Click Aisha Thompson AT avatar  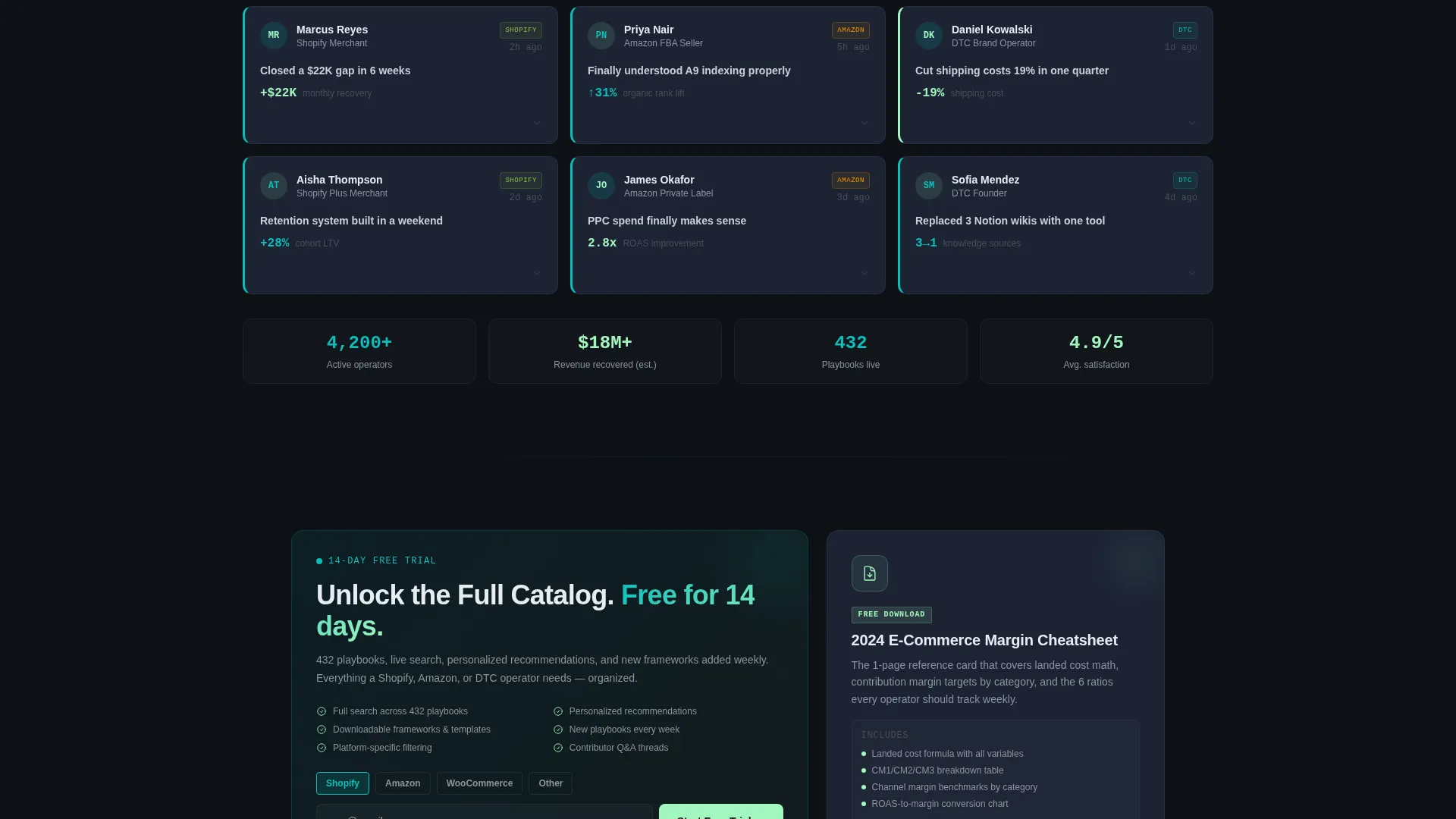pyautogui.click(x=274, y=186)
